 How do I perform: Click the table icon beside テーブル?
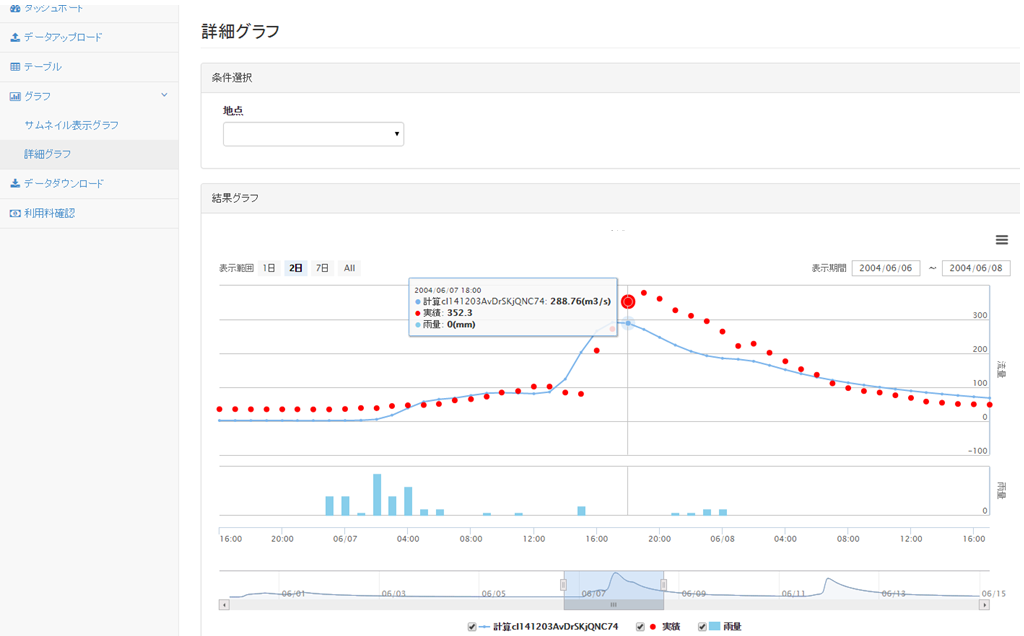click(15, 67)
